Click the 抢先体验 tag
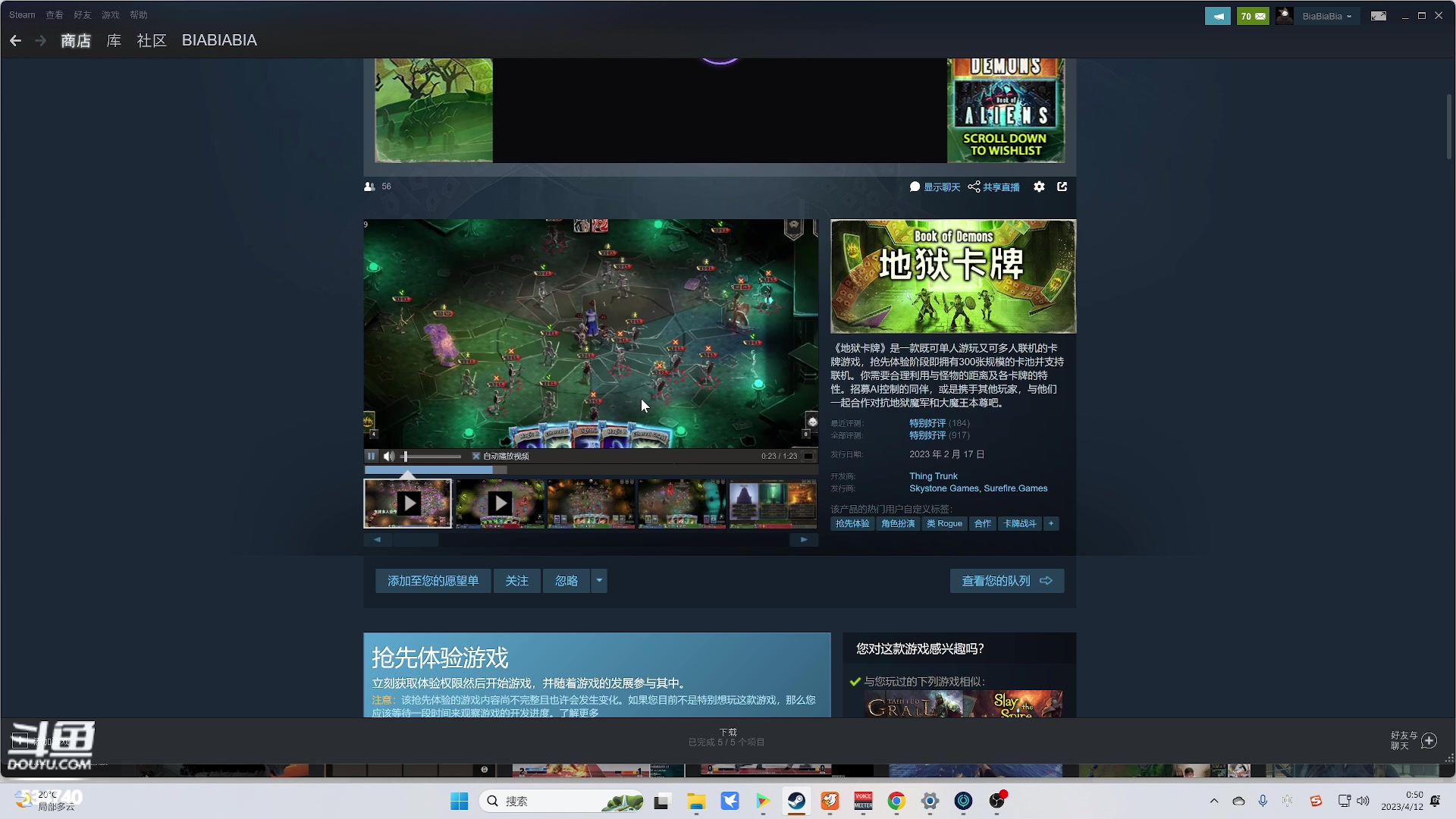 (852, 524)
